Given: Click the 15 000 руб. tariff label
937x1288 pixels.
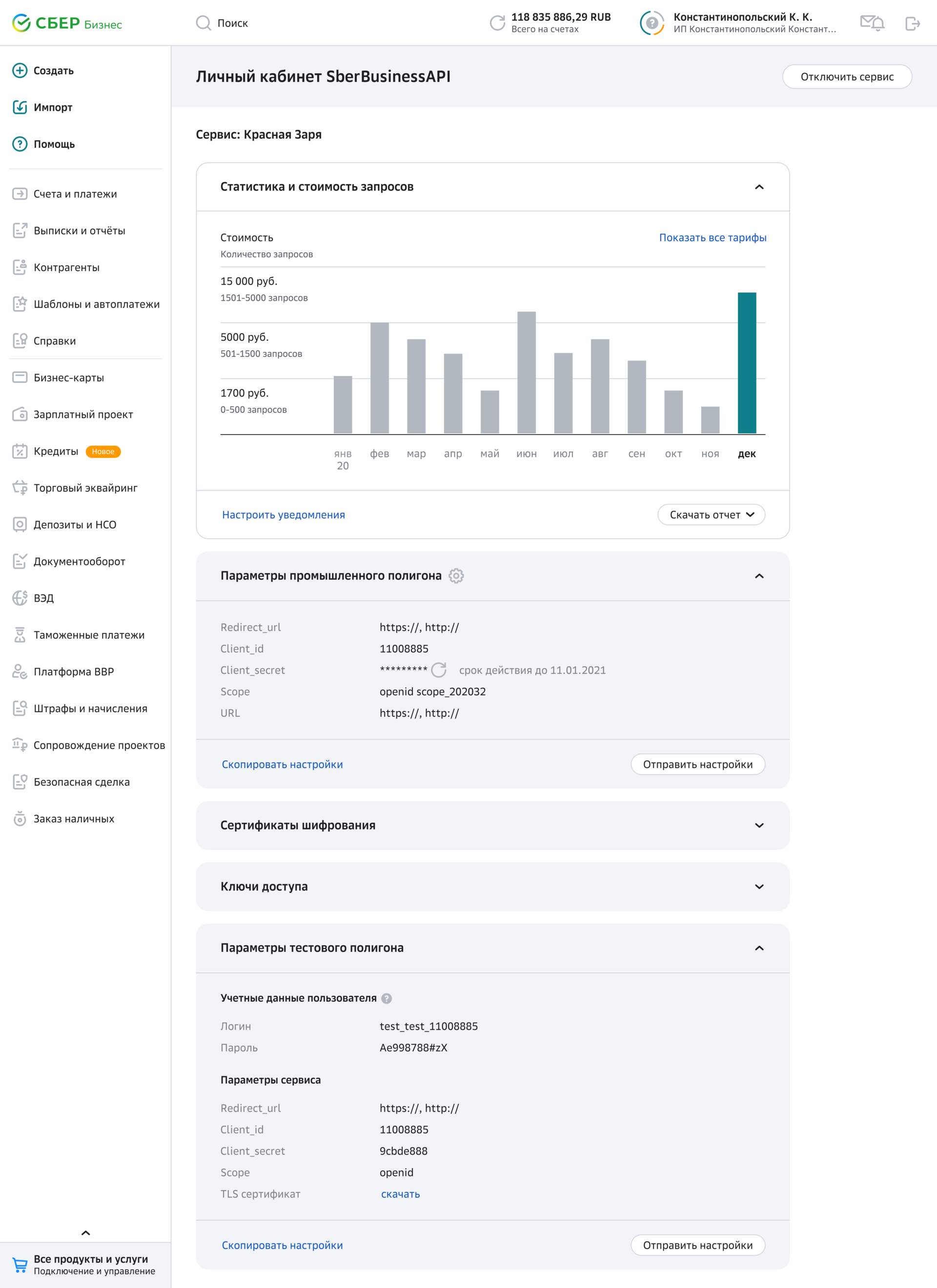Looking at the screenshot, I should pos(248,281).
